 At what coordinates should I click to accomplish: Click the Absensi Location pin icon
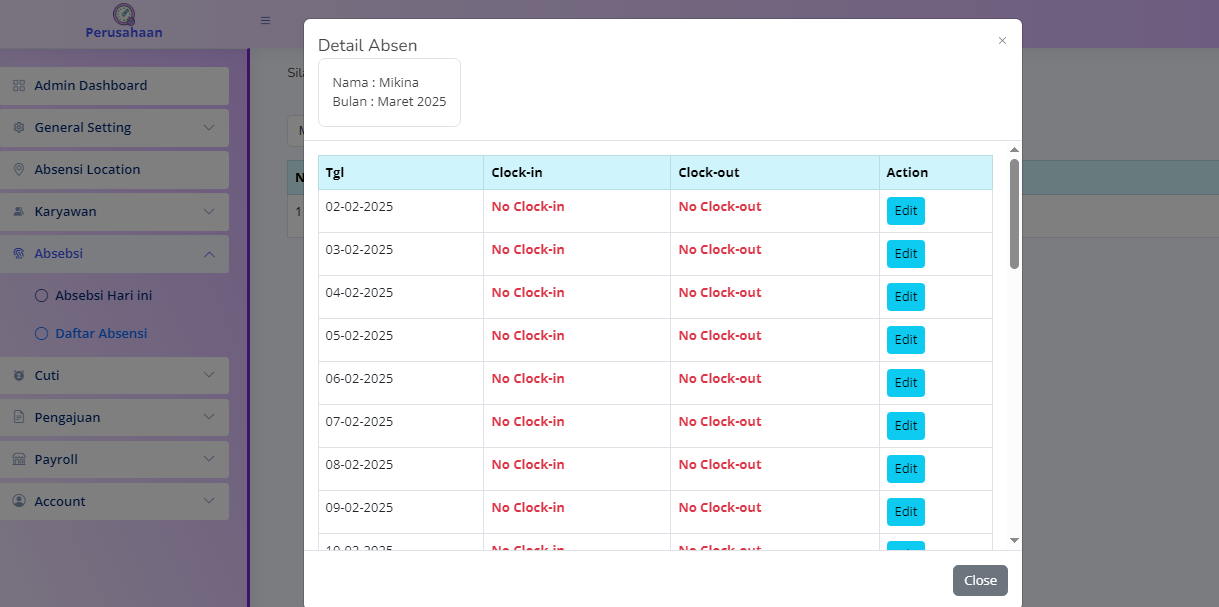pyautogui.click(x=19, y=170)
